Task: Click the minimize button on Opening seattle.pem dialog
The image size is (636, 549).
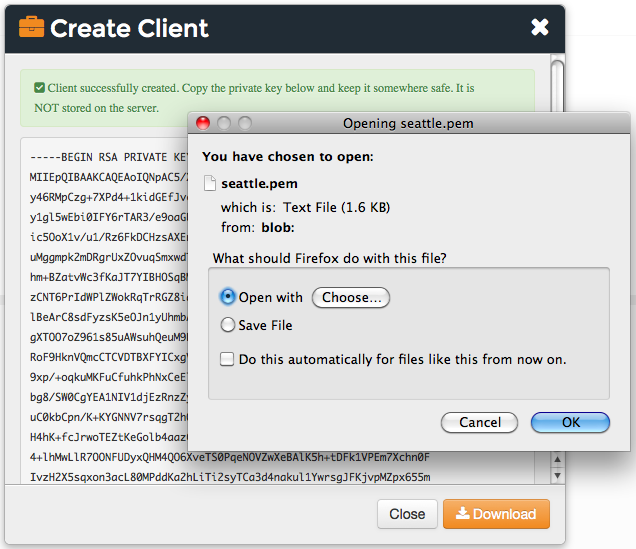Action: click(223, 123)
